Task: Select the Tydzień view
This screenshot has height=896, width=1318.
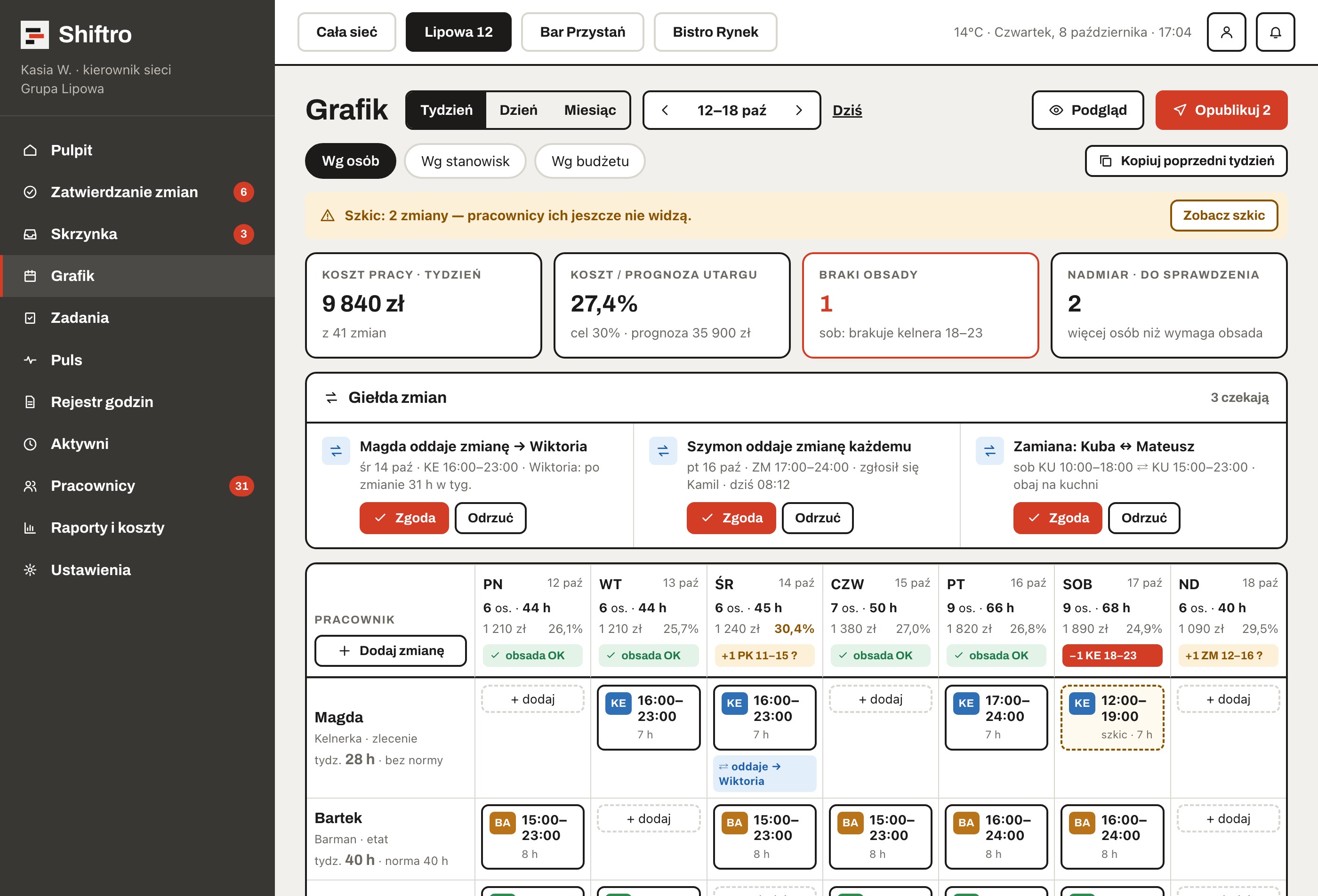Action: click(446, 110)
